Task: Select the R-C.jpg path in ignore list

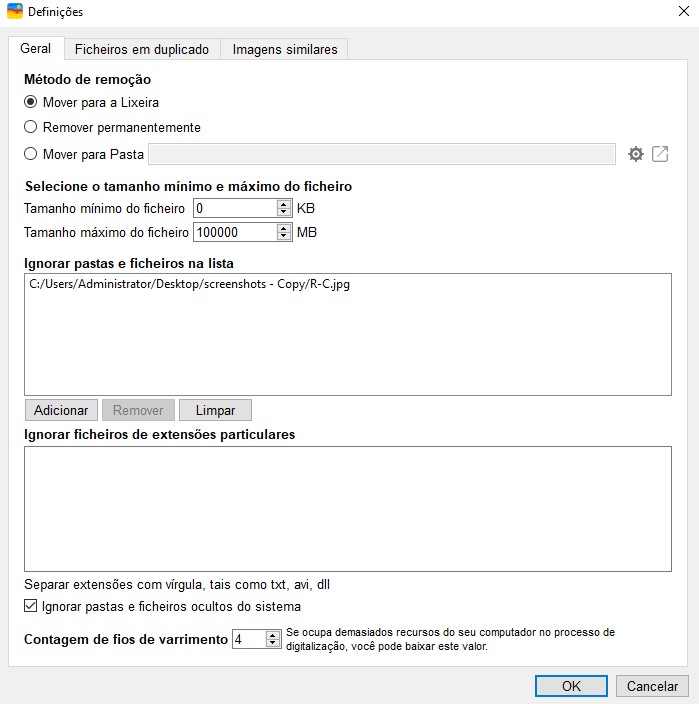Action: 190,284
